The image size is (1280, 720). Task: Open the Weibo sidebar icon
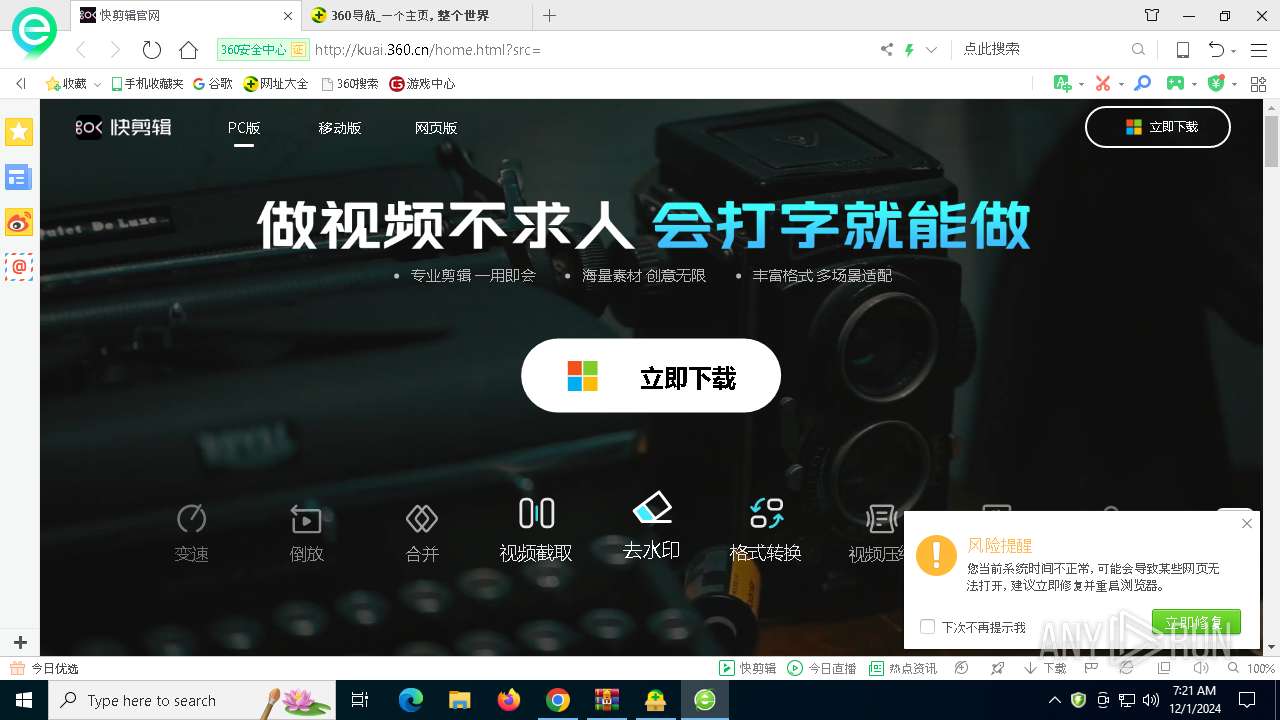click(x=19, y=222)
